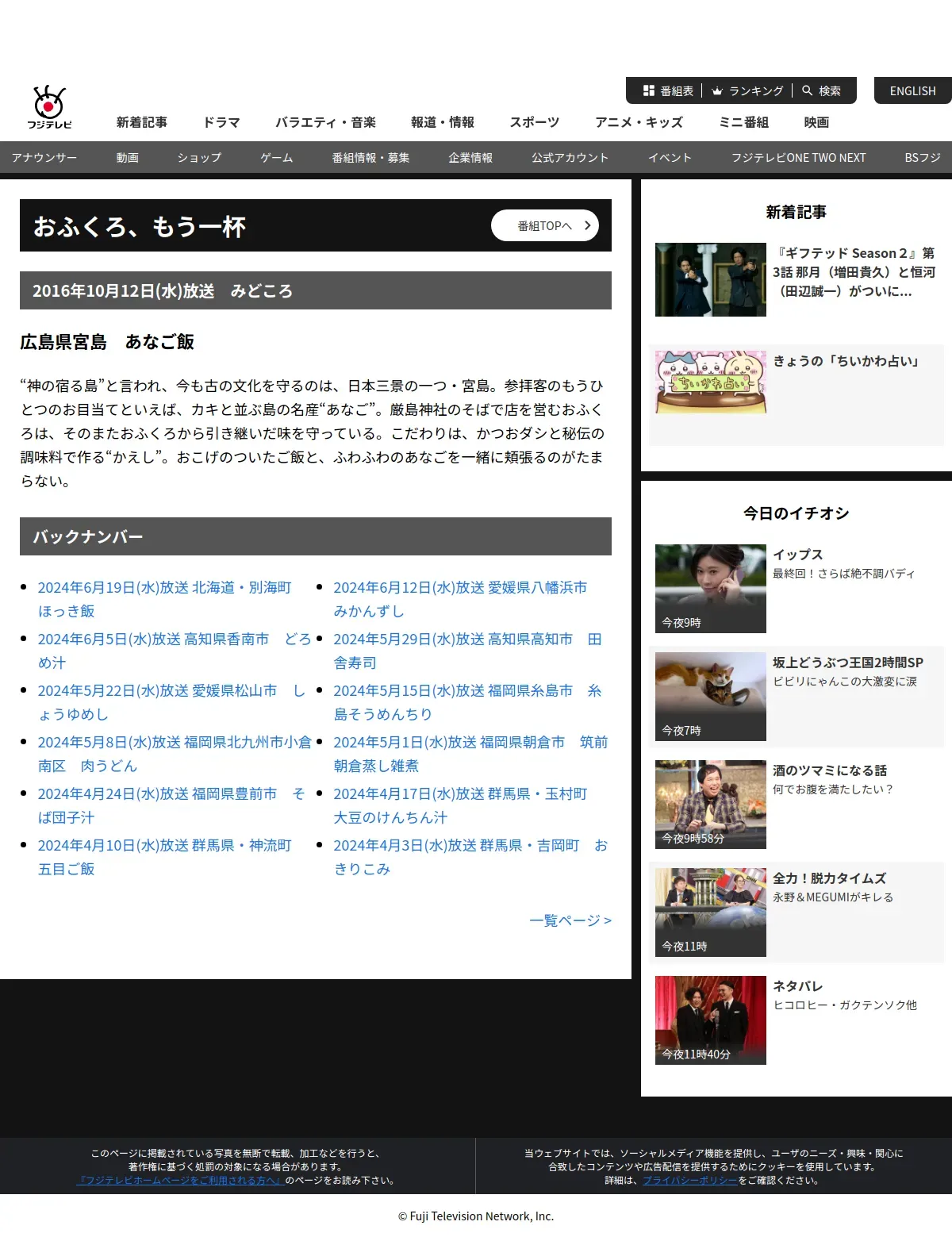Go to 一覧ページ list link
The height and width of the screenshot is (1237, 952).
[570, 920]
